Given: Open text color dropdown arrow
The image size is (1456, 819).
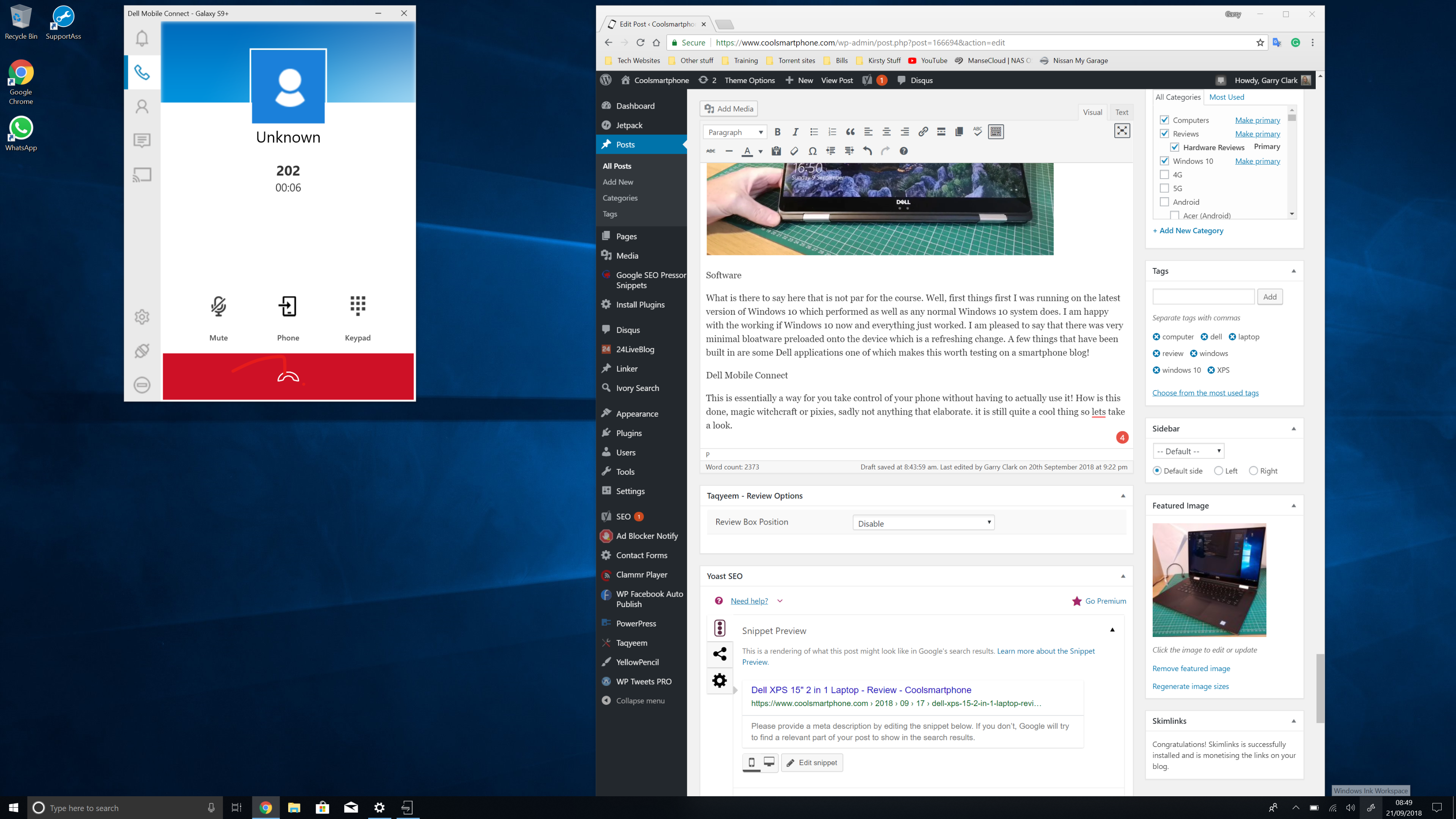Looking at the screenshot, I should pyautogui.click(x=761, y=152).
